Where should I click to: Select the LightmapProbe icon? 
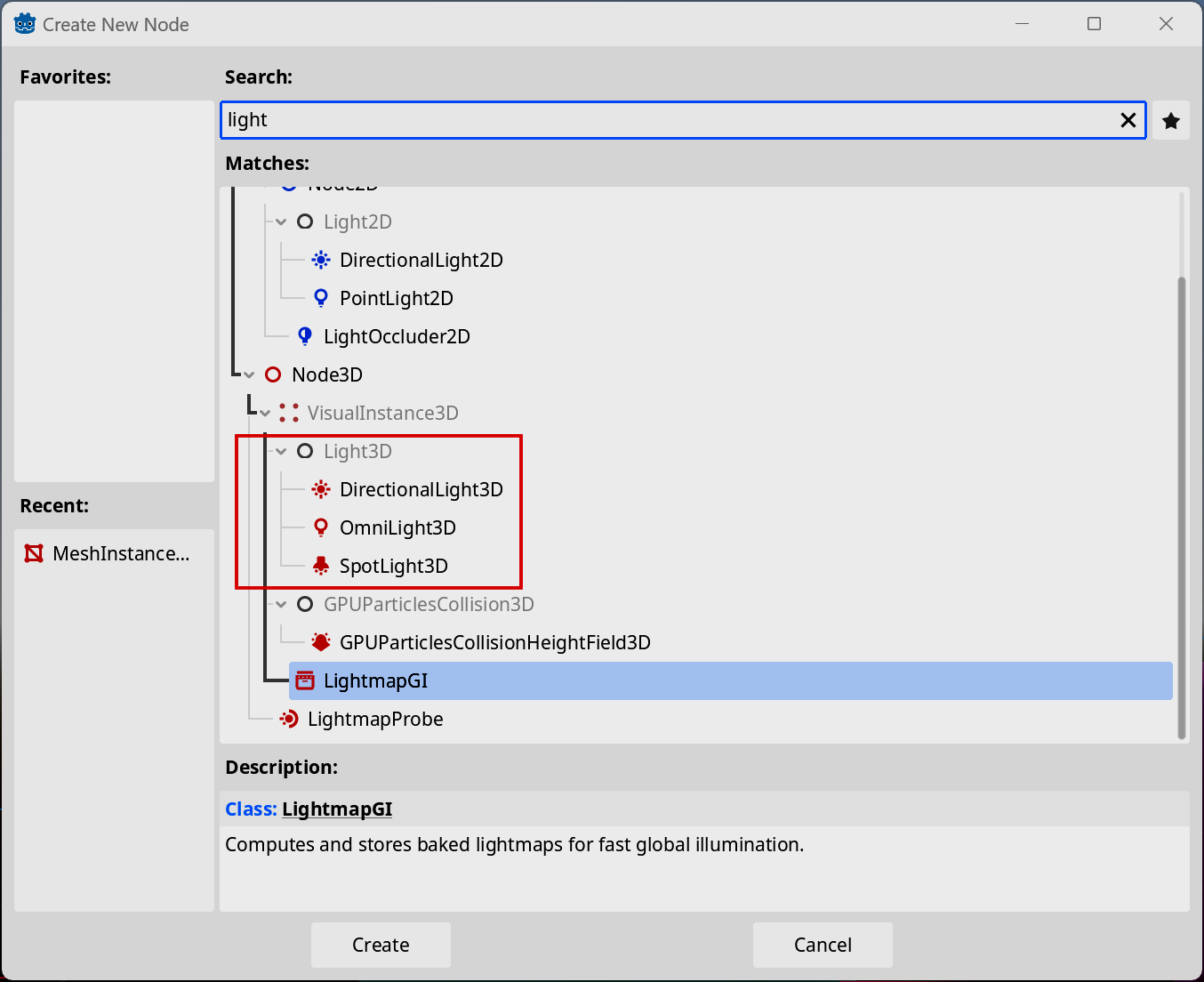[289, 719]
